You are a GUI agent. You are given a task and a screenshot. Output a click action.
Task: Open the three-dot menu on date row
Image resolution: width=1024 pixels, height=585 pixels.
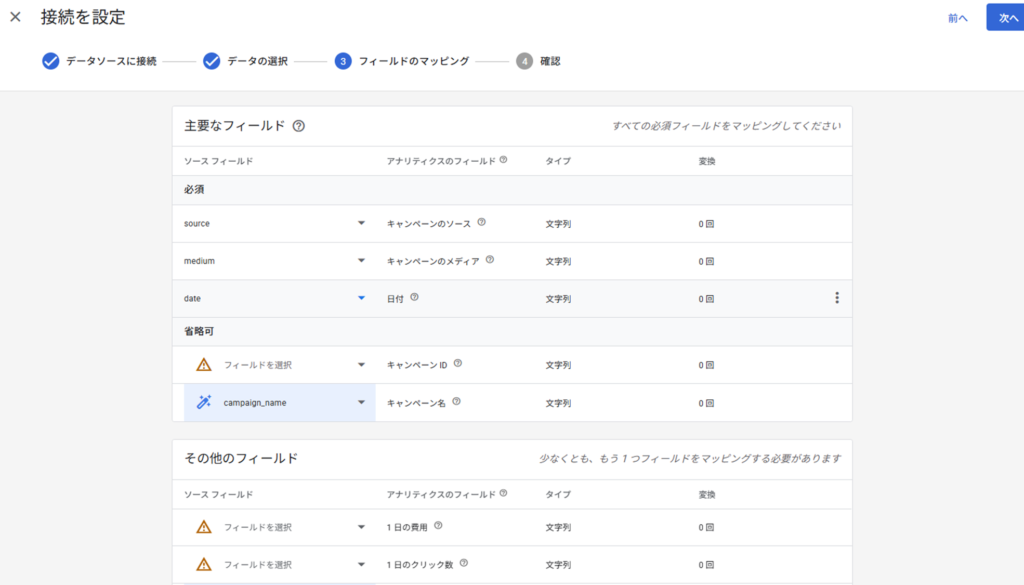pos(836,298)
